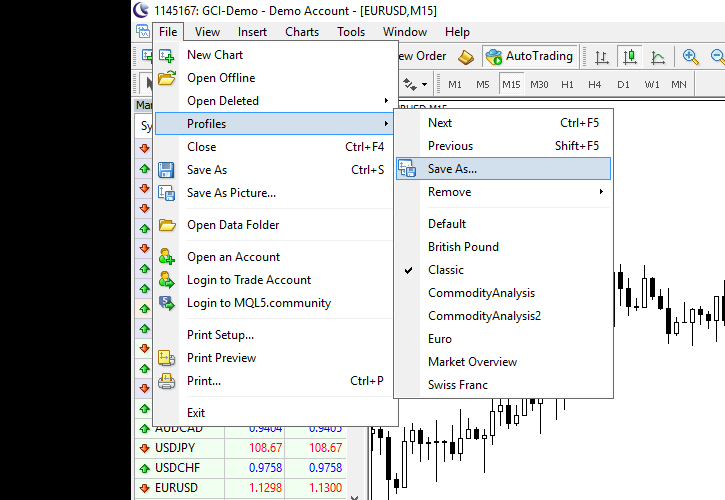This screenshot has width=725, height=500.
Task: Click the Print Preview icon
Action: point(166,358)
